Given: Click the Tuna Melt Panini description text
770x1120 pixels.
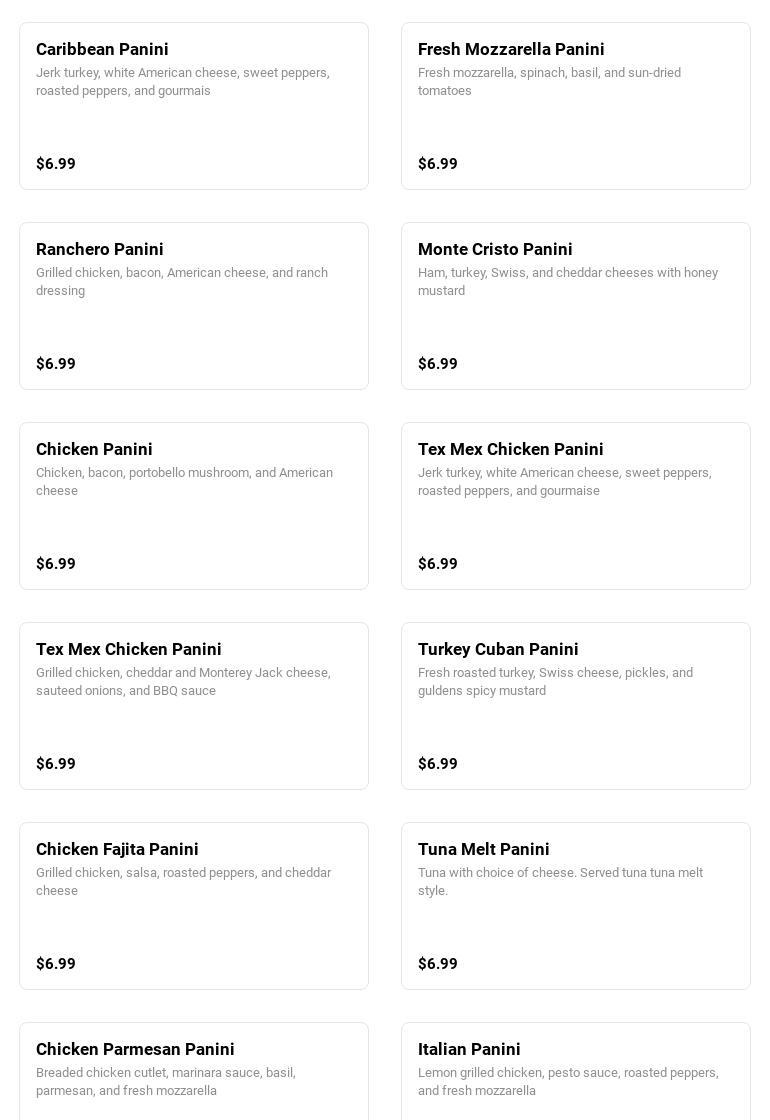Looking at the screenshot, I should [x=560, y=881].
